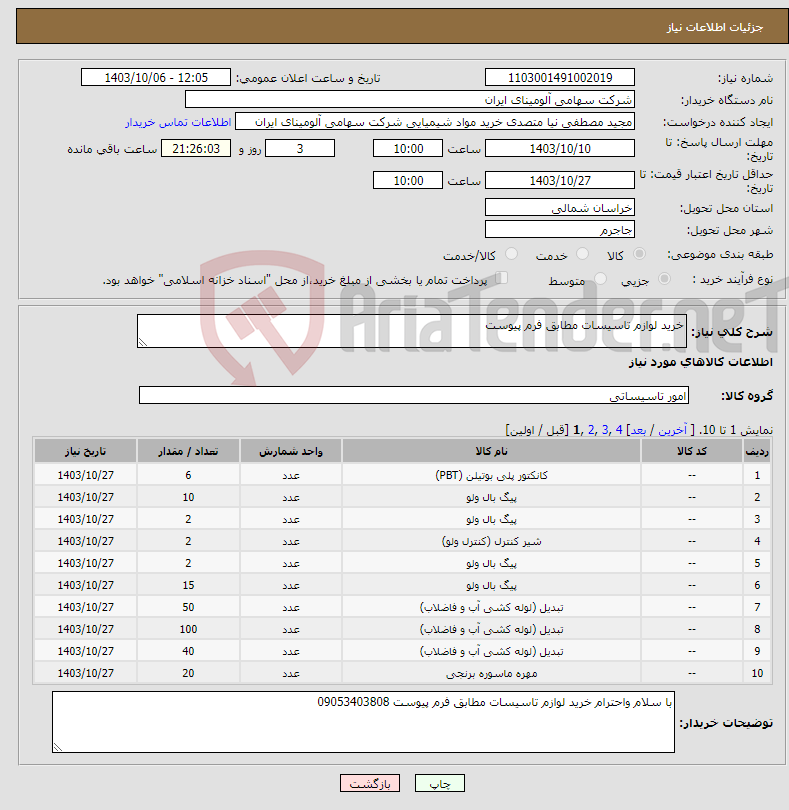The image size is (789, 810).
Task: Click province field خراسان شمالی
Action: pyautogui.click(x=560, y=207)
